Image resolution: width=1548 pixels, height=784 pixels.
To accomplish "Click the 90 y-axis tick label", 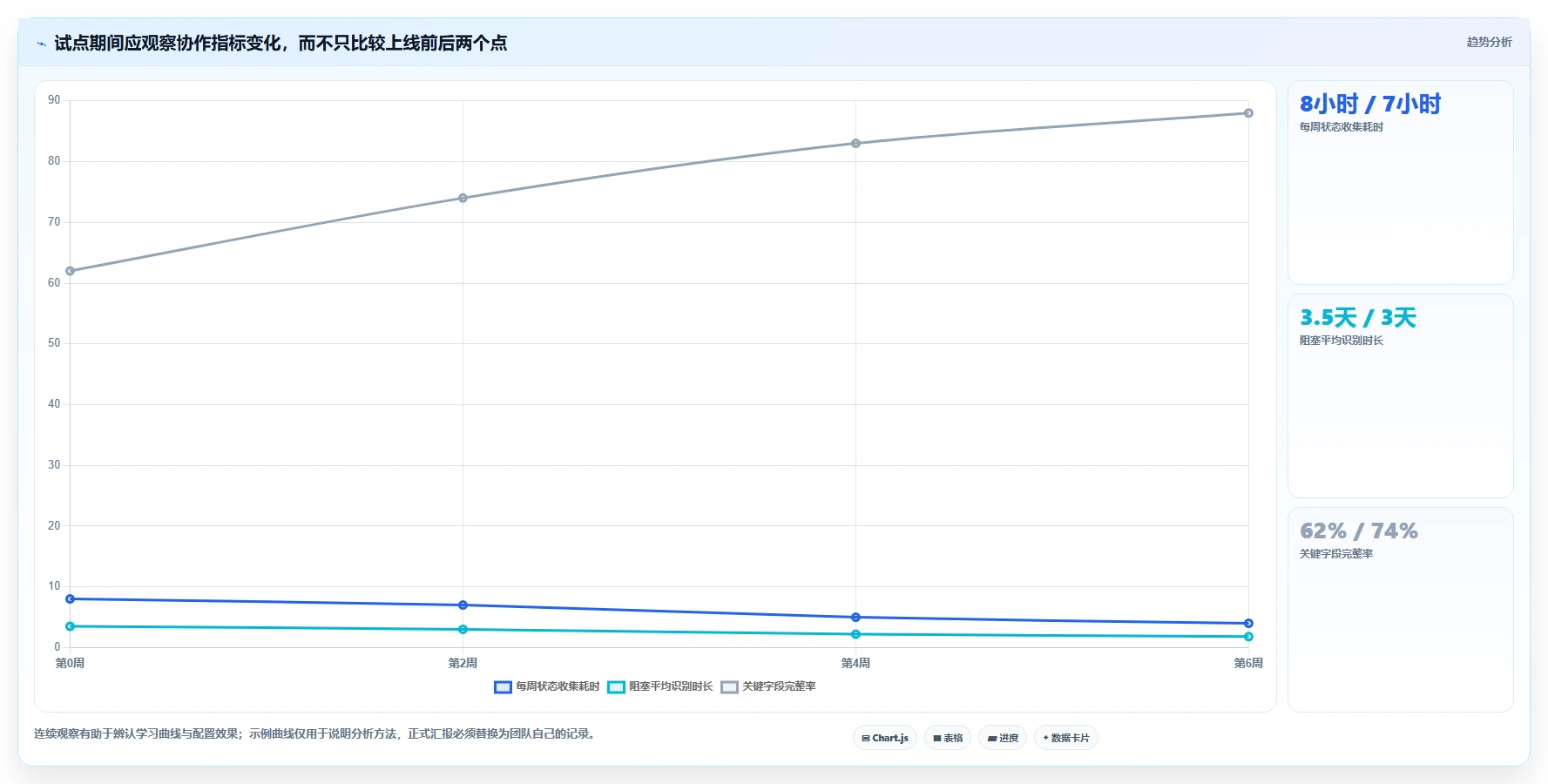I will point(54,100).
